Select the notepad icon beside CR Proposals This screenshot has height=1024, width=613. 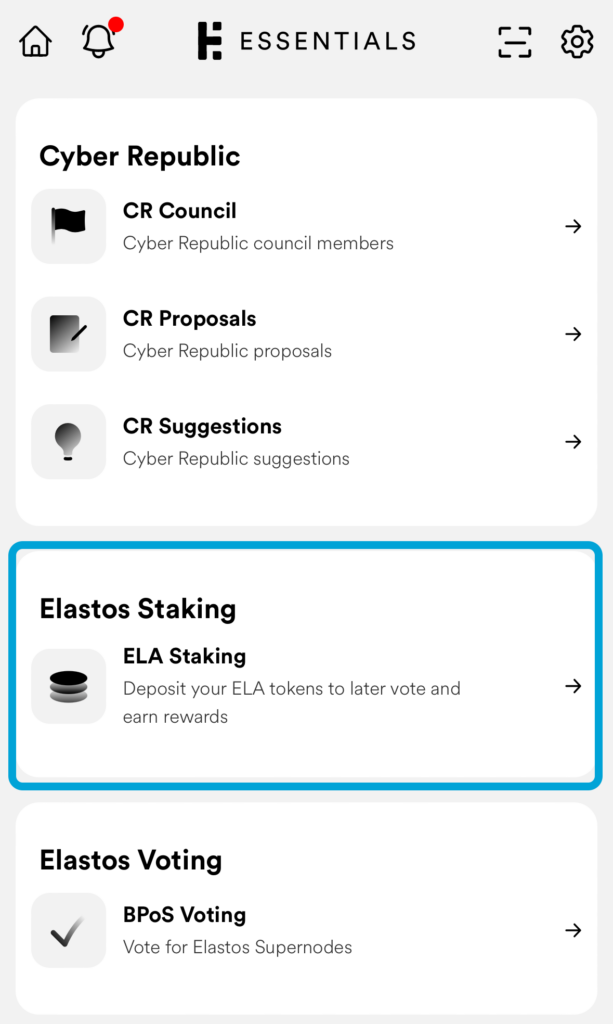(68, 334)
